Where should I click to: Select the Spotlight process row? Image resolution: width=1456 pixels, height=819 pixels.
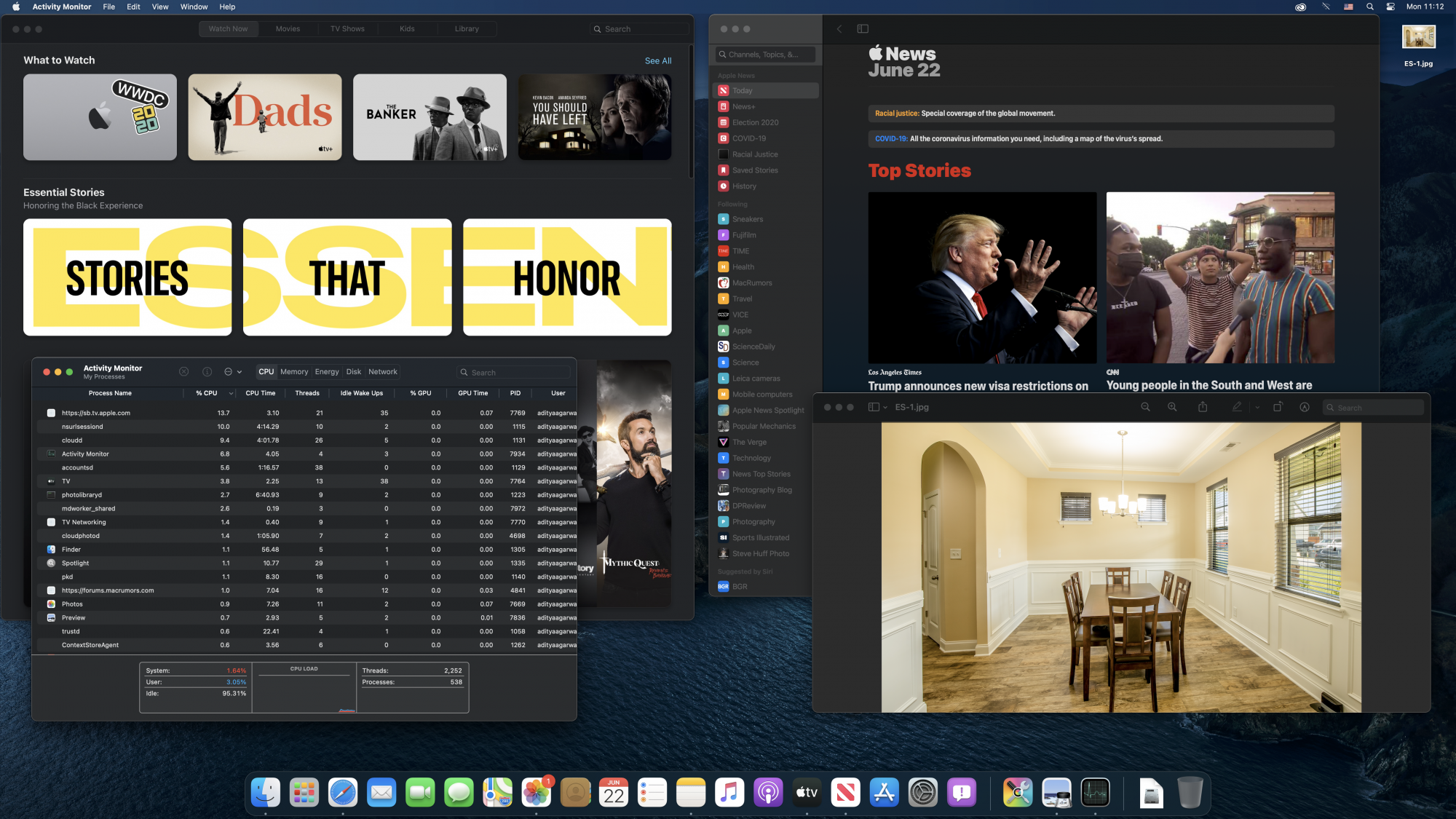coord(307,563)
